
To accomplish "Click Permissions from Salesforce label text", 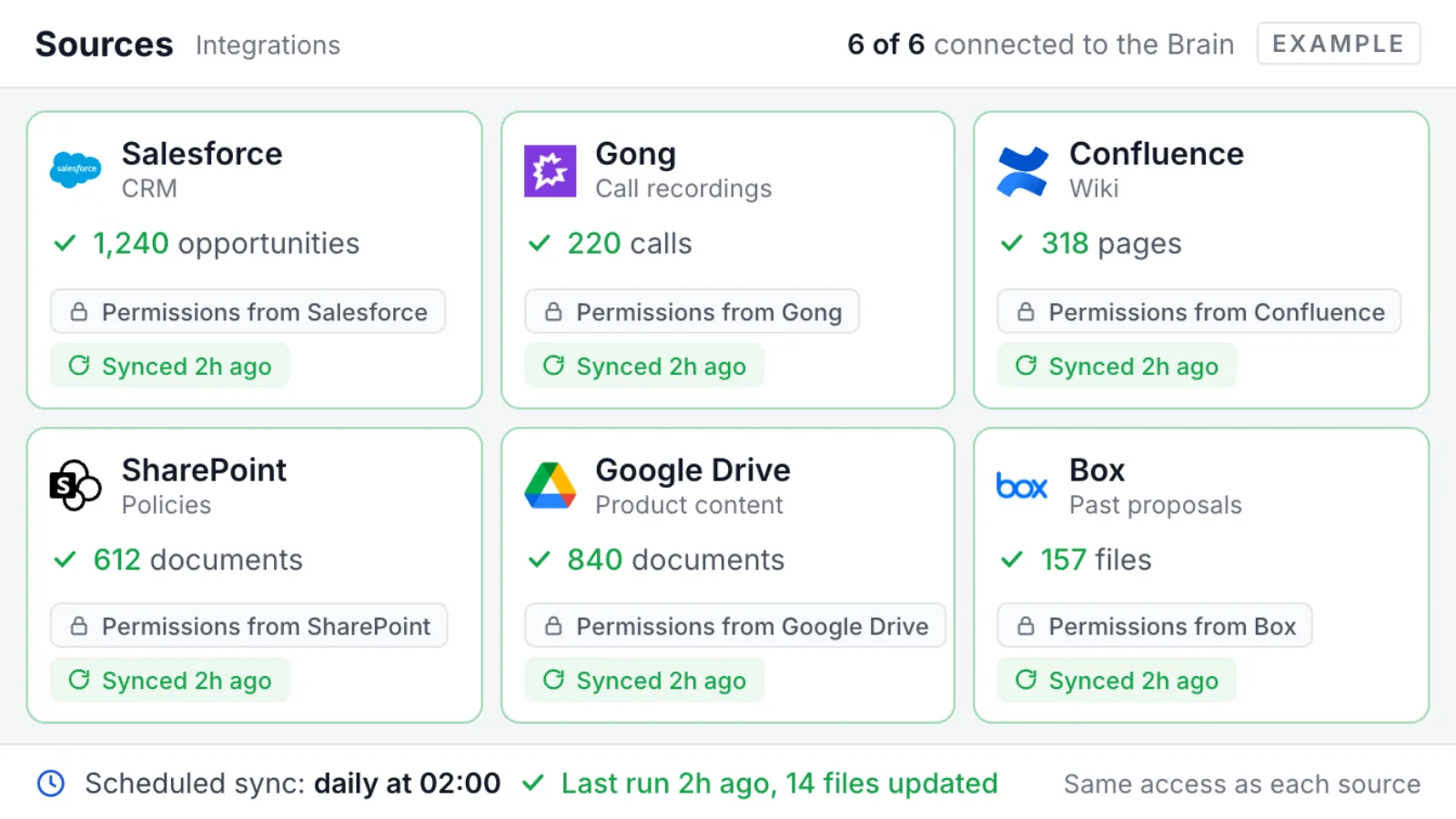I will tap(265, 312).
